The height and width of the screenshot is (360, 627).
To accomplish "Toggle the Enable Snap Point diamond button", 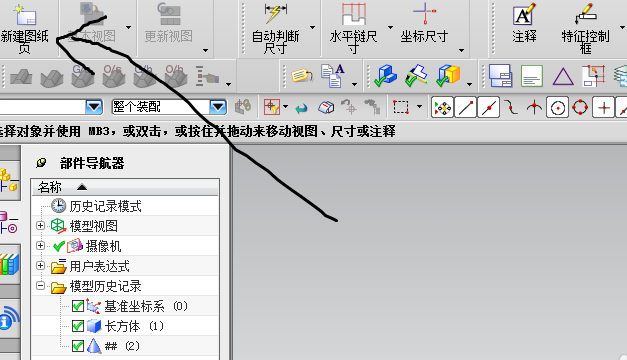I will pos(443,108).
